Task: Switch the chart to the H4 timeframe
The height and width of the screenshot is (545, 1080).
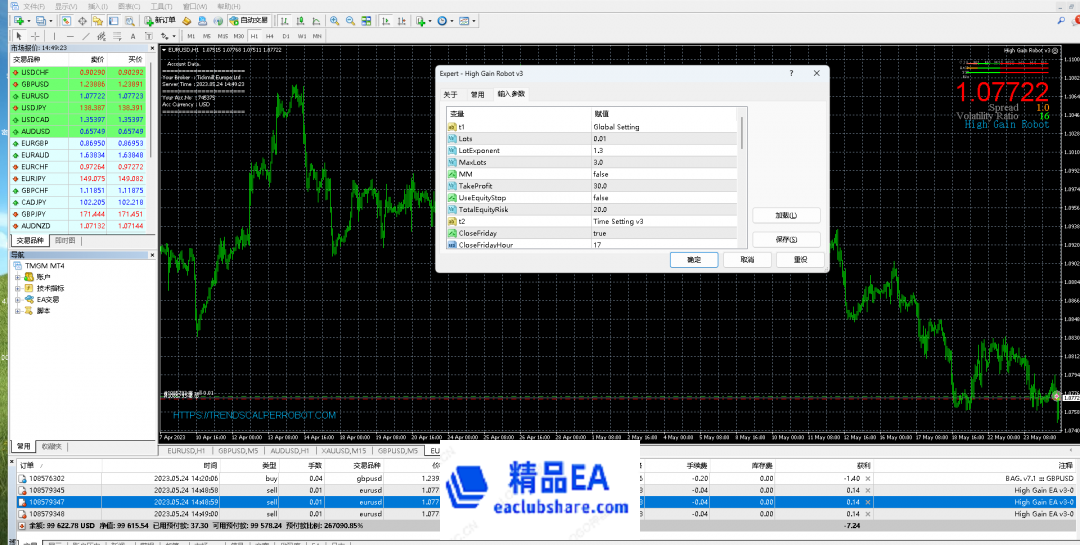Action: pyautogui.click(x=269, y=36)
